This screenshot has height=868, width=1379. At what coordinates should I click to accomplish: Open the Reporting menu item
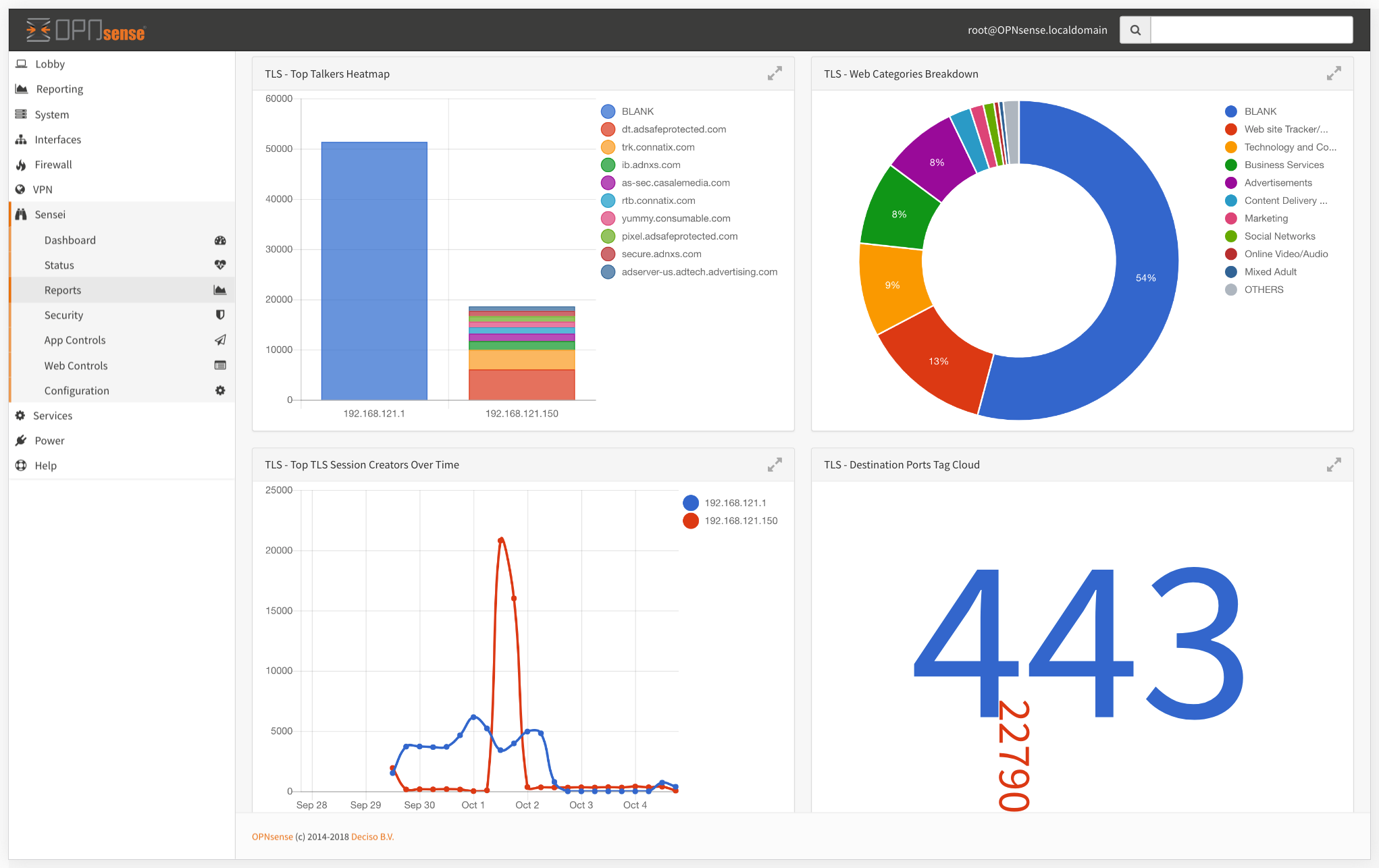pyautogui.click(x=58, y=88)
